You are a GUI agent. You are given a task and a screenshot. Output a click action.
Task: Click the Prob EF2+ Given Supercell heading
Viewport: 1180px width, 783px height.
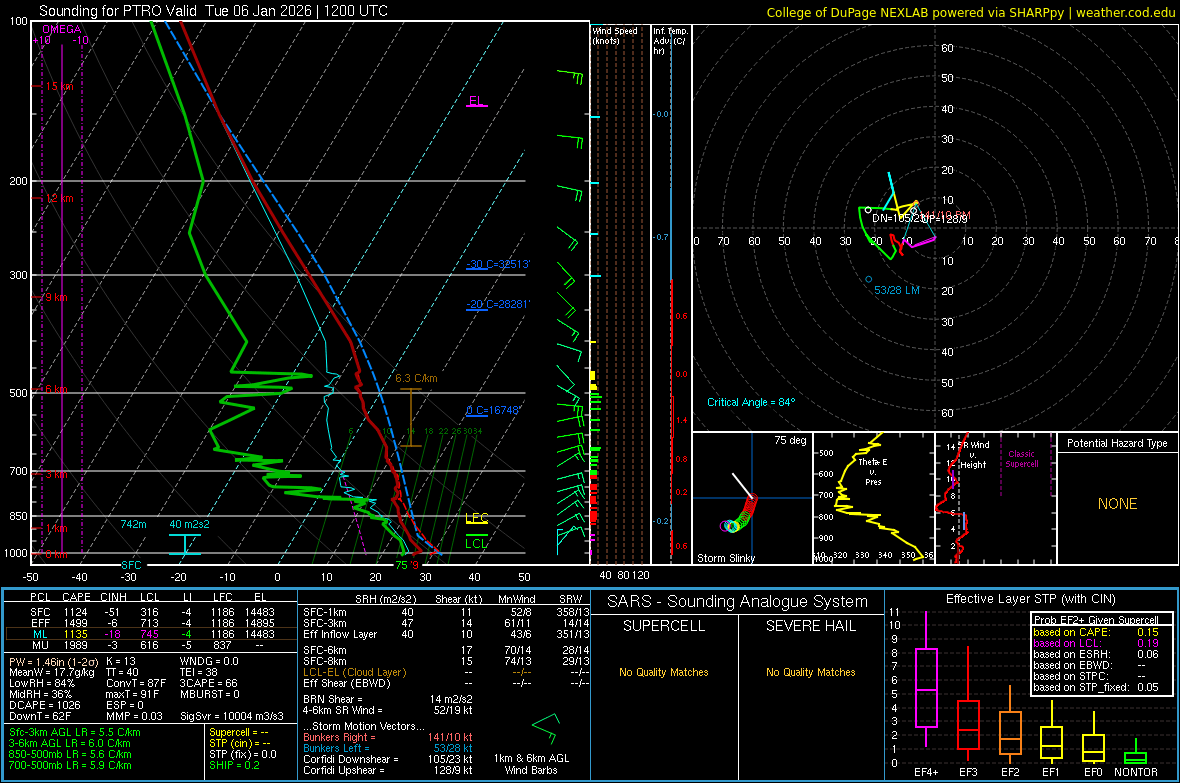[1096, 620]
